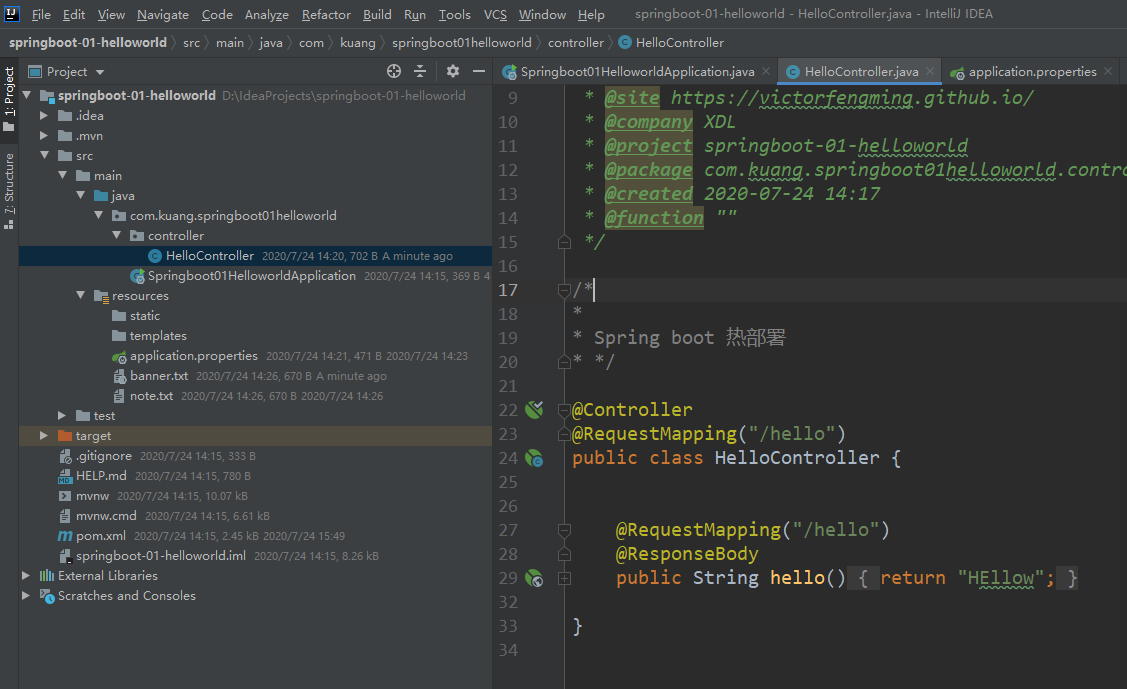Click the locate-in-project crosshair icon
This screenshot has height=689, width=1127.
pos(394,71)
